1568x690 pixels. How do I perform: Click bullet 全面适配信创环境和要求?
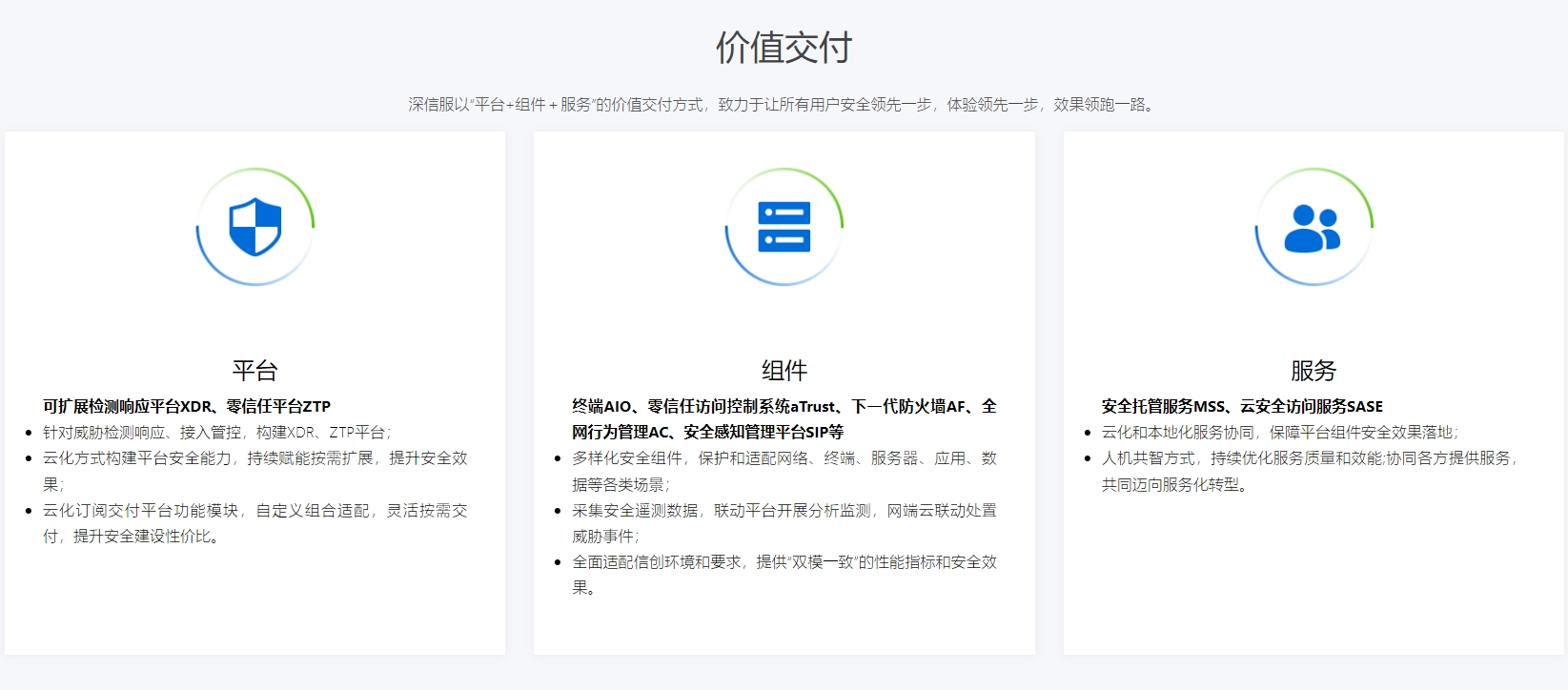784,575
